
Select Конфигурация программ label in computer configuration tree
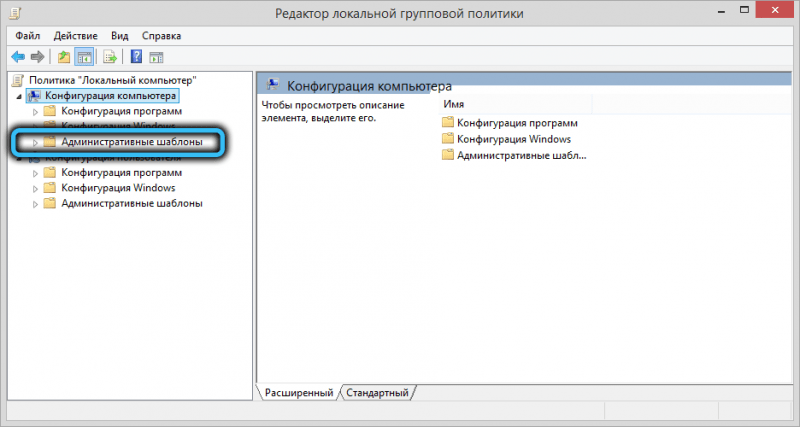pyautogui.click(x=121, y=111)
